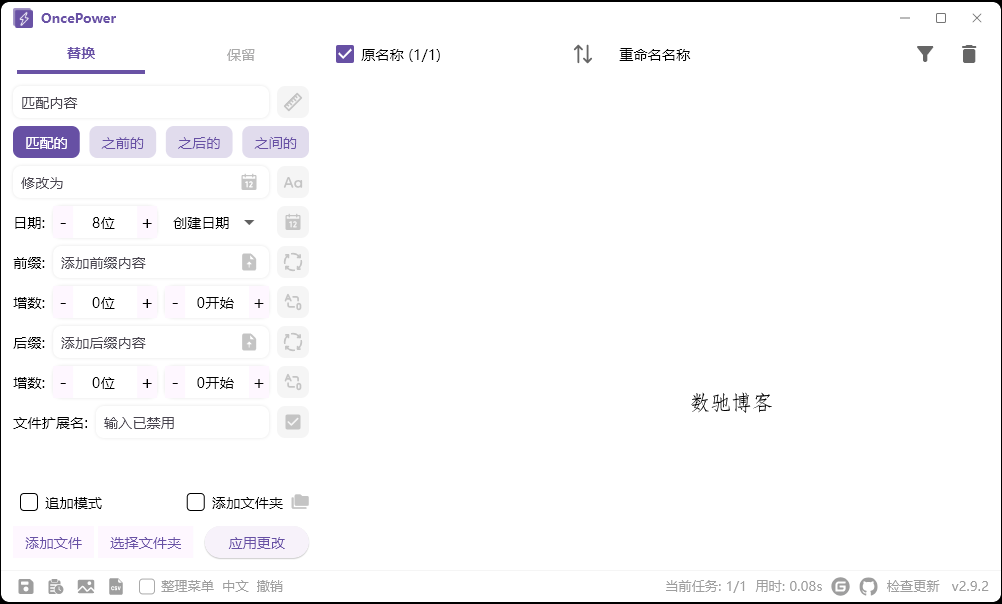Click the OncePower lightning logo
The width and height of the screenshot is (1002, 604).
[x=23, y=18]
